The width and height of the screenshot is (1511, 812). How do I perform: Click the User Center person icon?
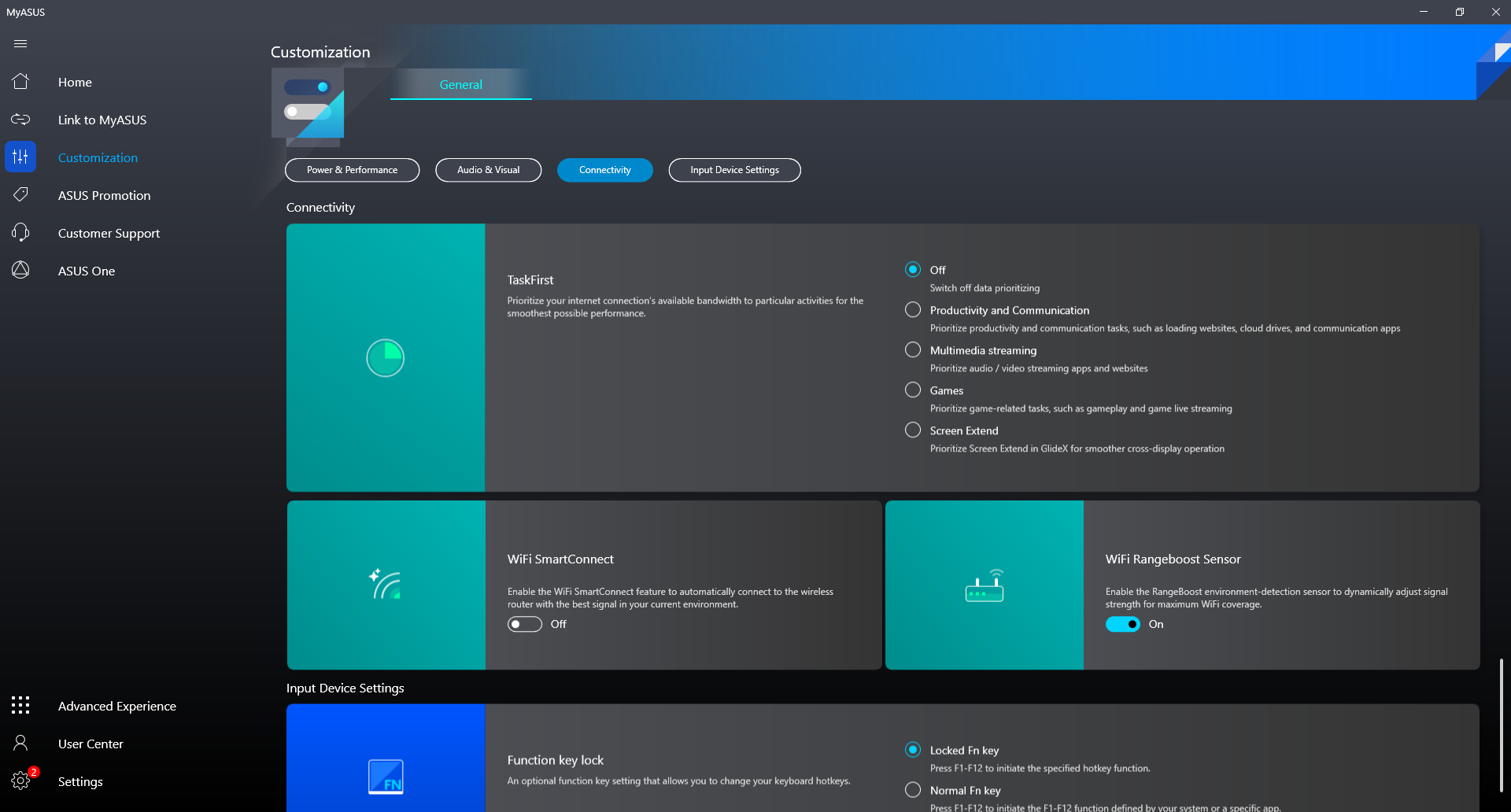click(x=20, y=743)
